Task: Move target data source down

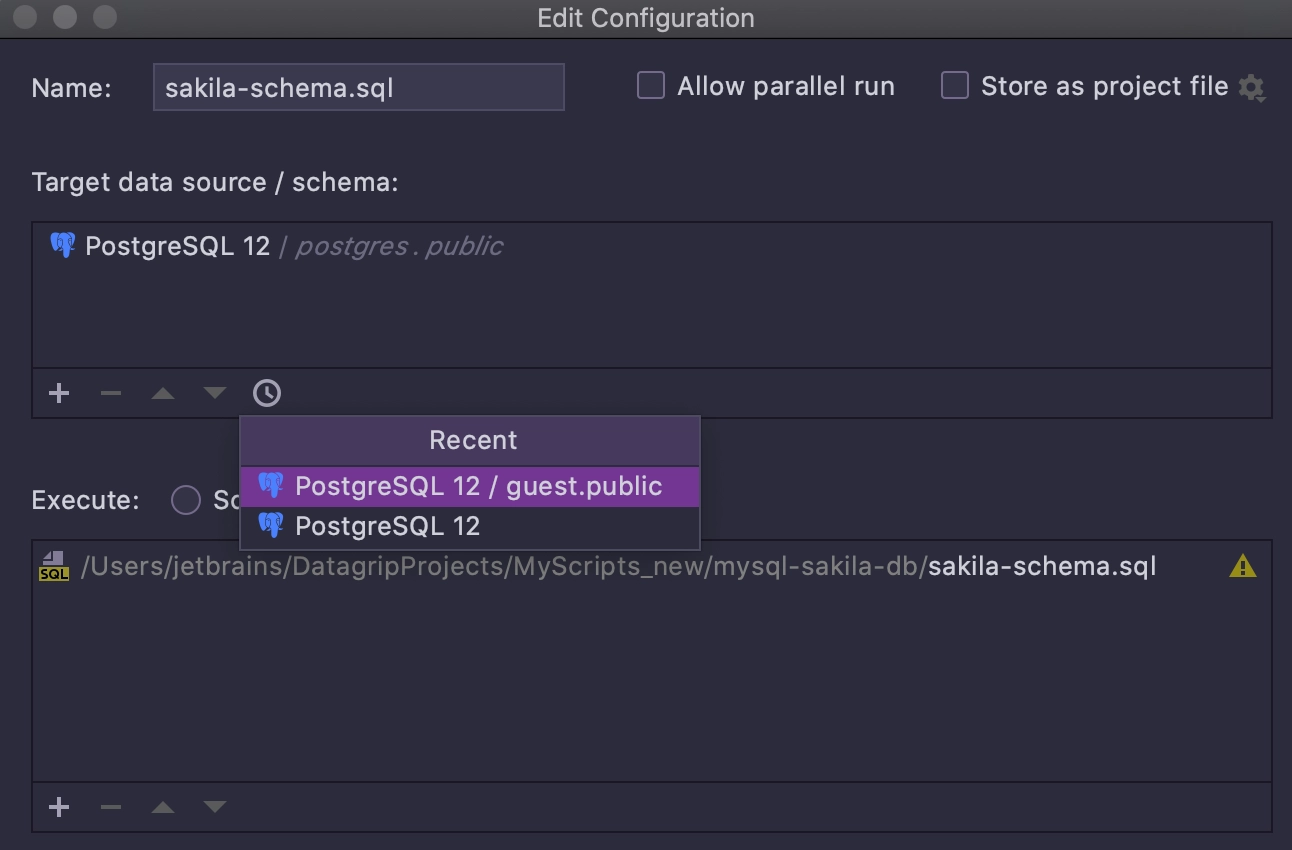Action: [215, 393]
